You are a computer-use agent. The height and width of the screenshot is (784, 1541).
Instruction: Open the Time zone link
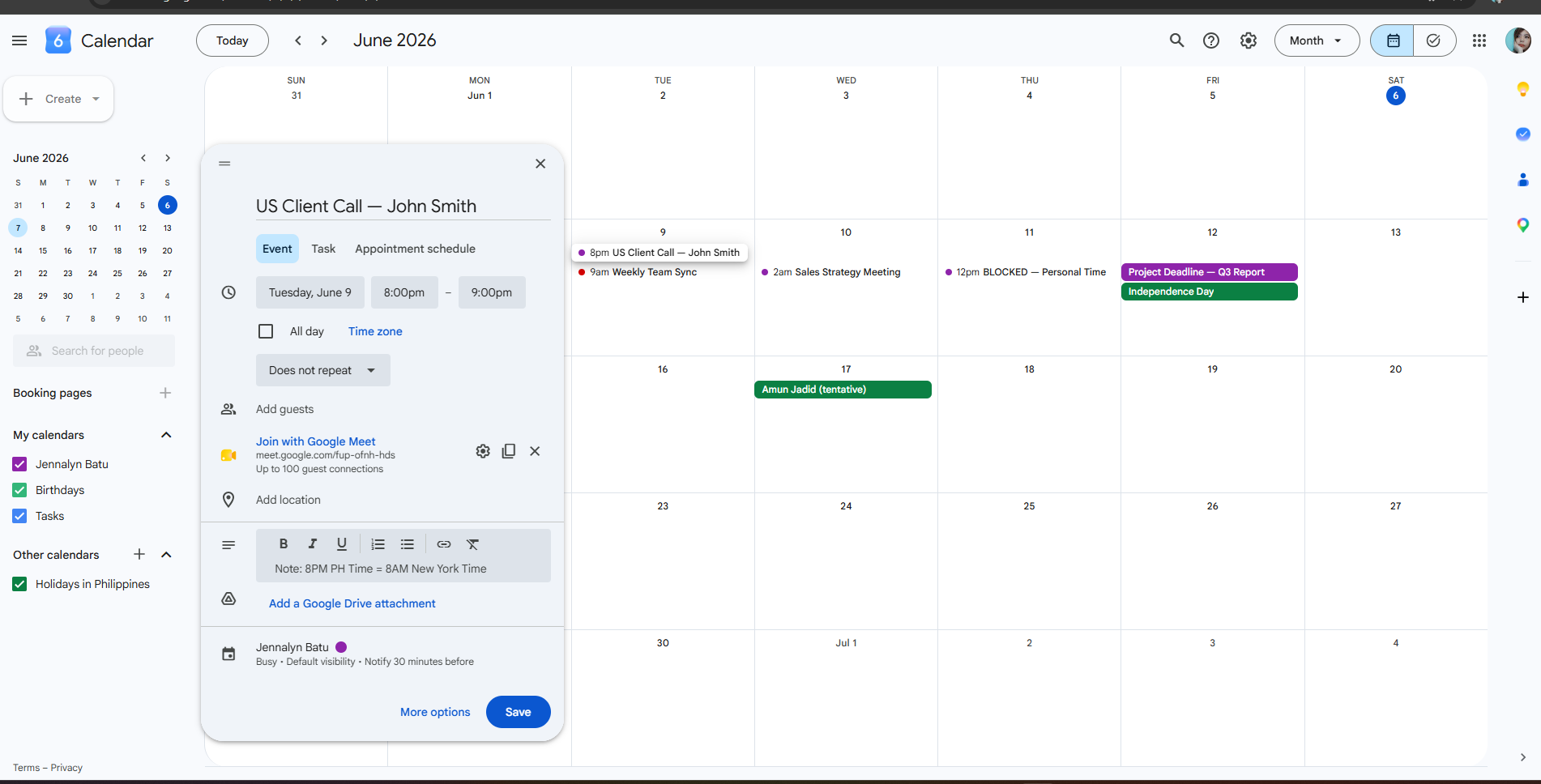[375, 331]
